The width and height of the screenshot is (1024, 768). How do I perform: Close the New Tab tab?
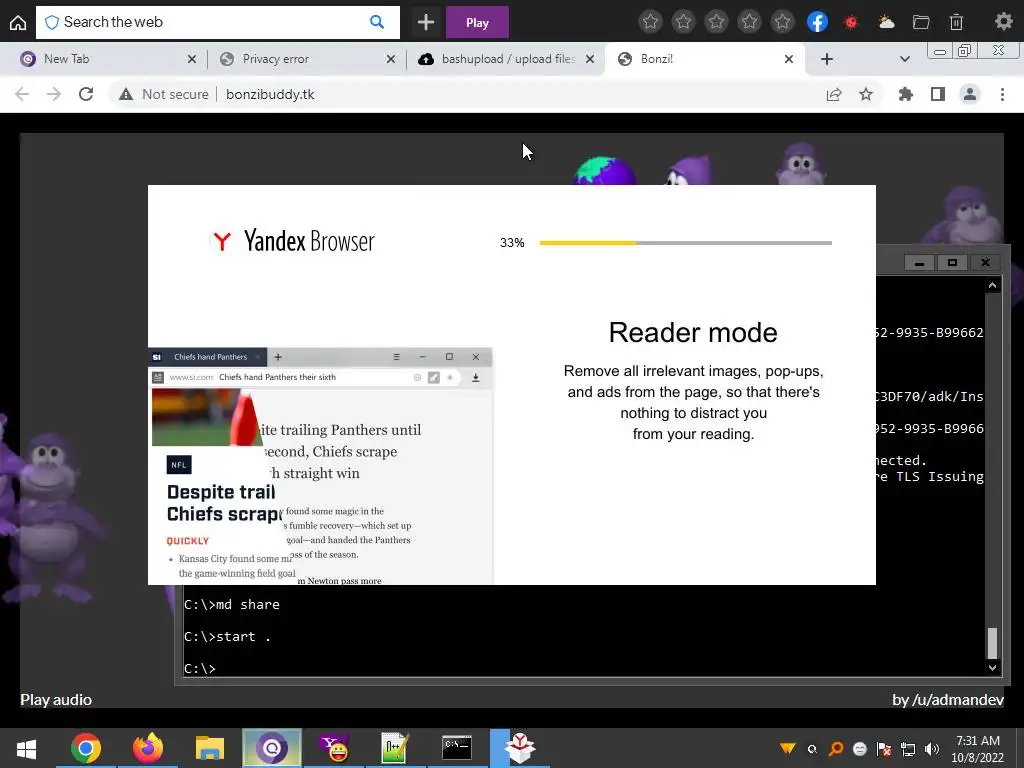click(191, 59)
